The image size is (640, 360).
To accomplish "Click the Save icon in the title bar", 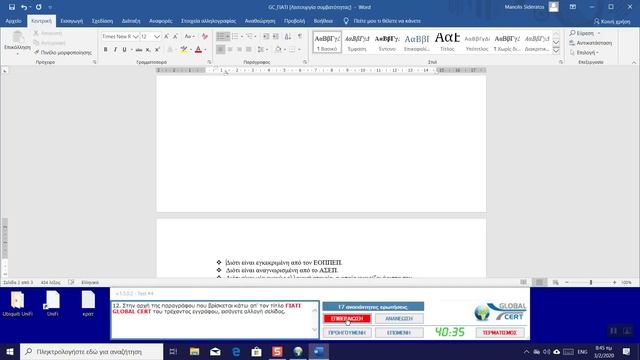I will (x=12, y=7).
